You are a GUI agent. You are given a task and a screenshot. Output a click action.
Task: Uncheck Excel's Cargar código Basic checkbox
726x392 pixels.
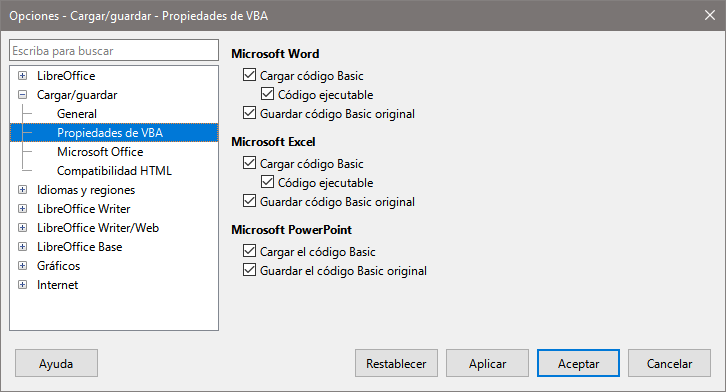tap(250, 163)
